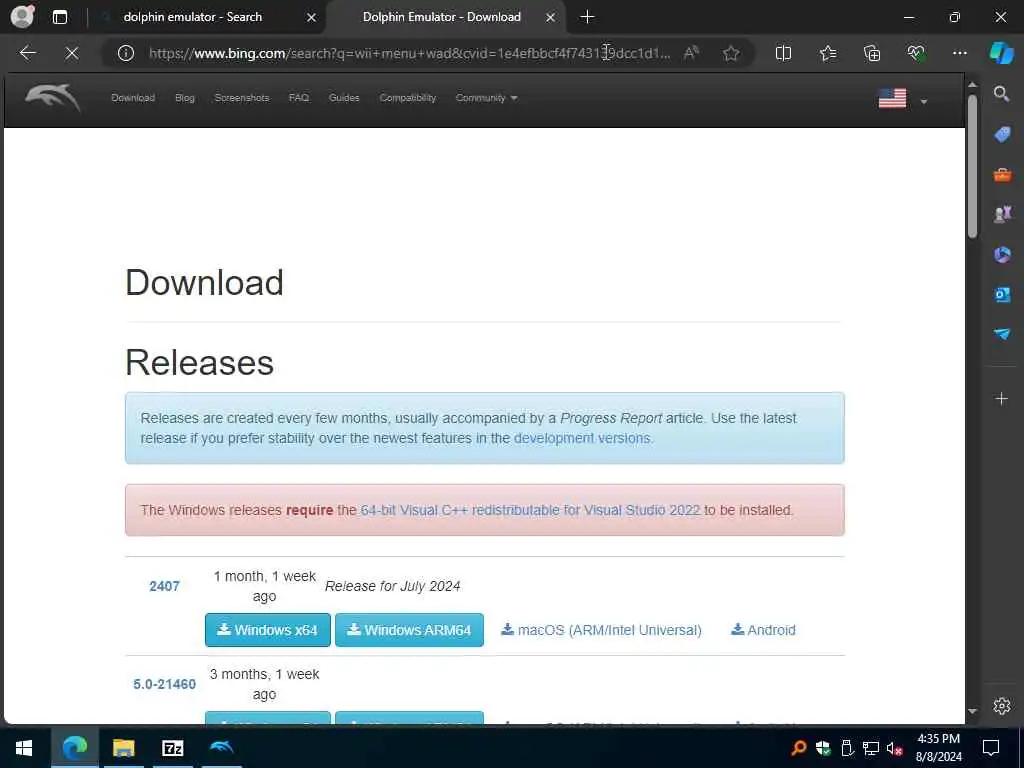Click the page vertical scrollbar thumb
1024x768 pixels.
pyautogui.click(x=972, y=166)
